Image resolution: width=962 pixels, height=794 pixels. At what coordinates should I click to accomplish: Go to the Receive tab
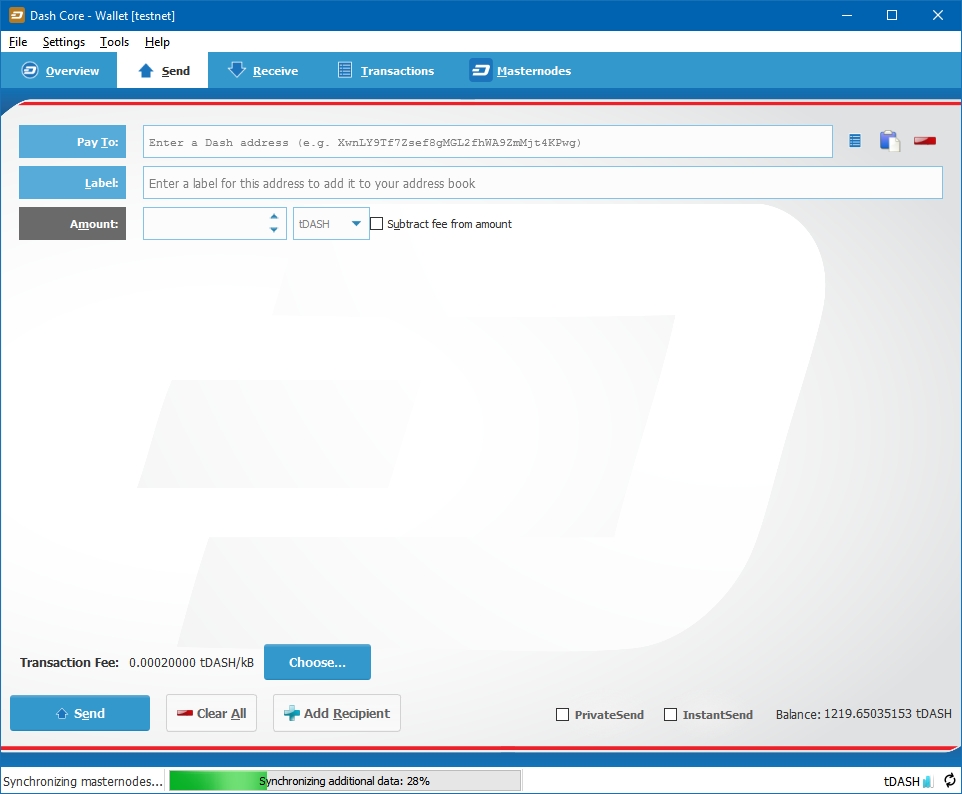tap(263, 71)
